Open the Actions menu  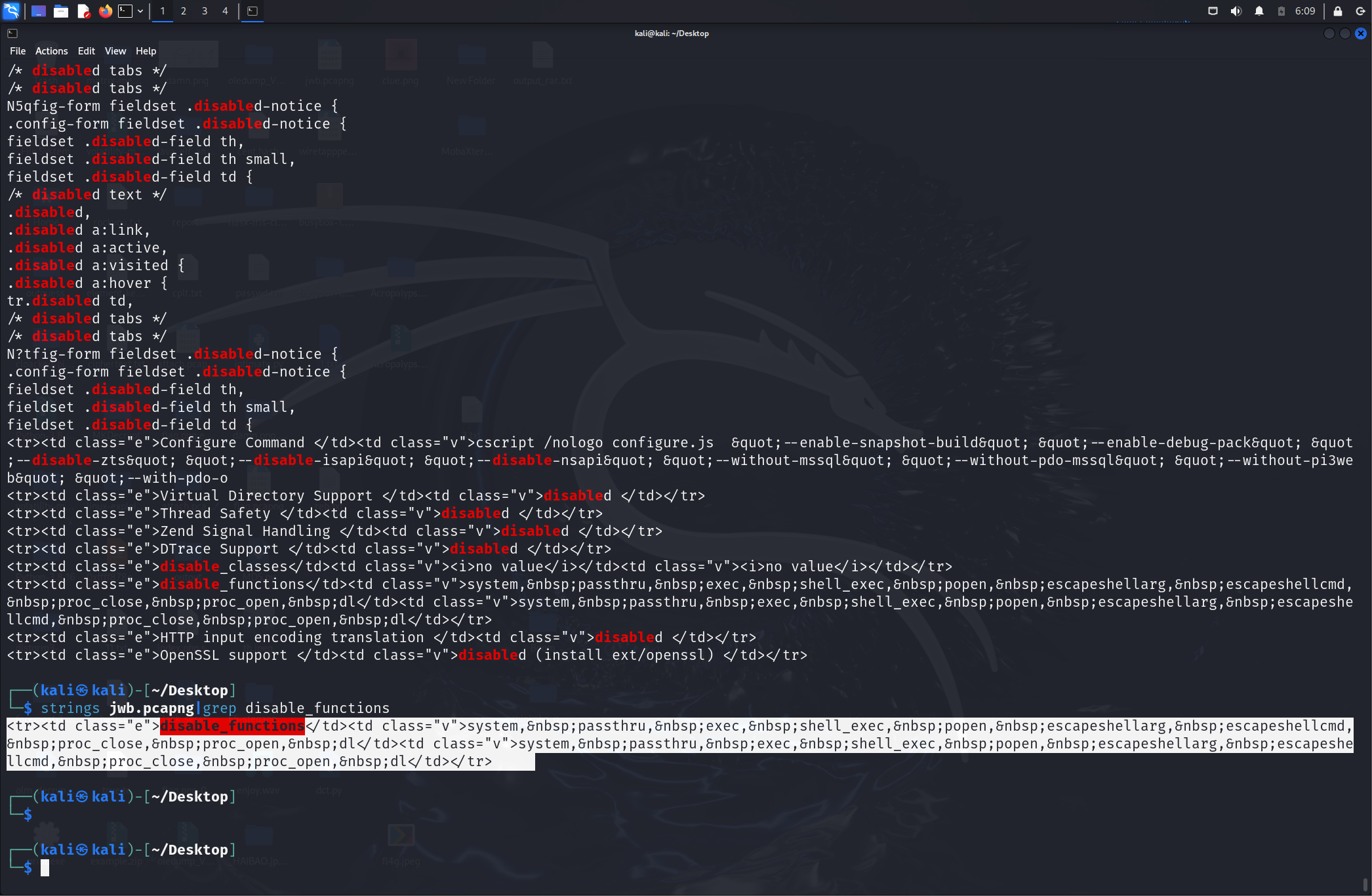pyautogui.click(x=52, y=51)
